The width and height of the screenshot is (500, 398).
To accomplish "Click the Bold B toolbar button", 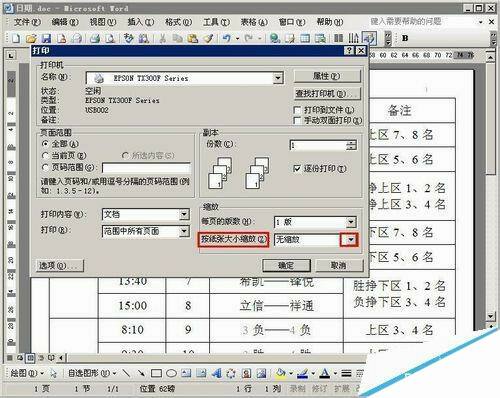I will (405, 38).
